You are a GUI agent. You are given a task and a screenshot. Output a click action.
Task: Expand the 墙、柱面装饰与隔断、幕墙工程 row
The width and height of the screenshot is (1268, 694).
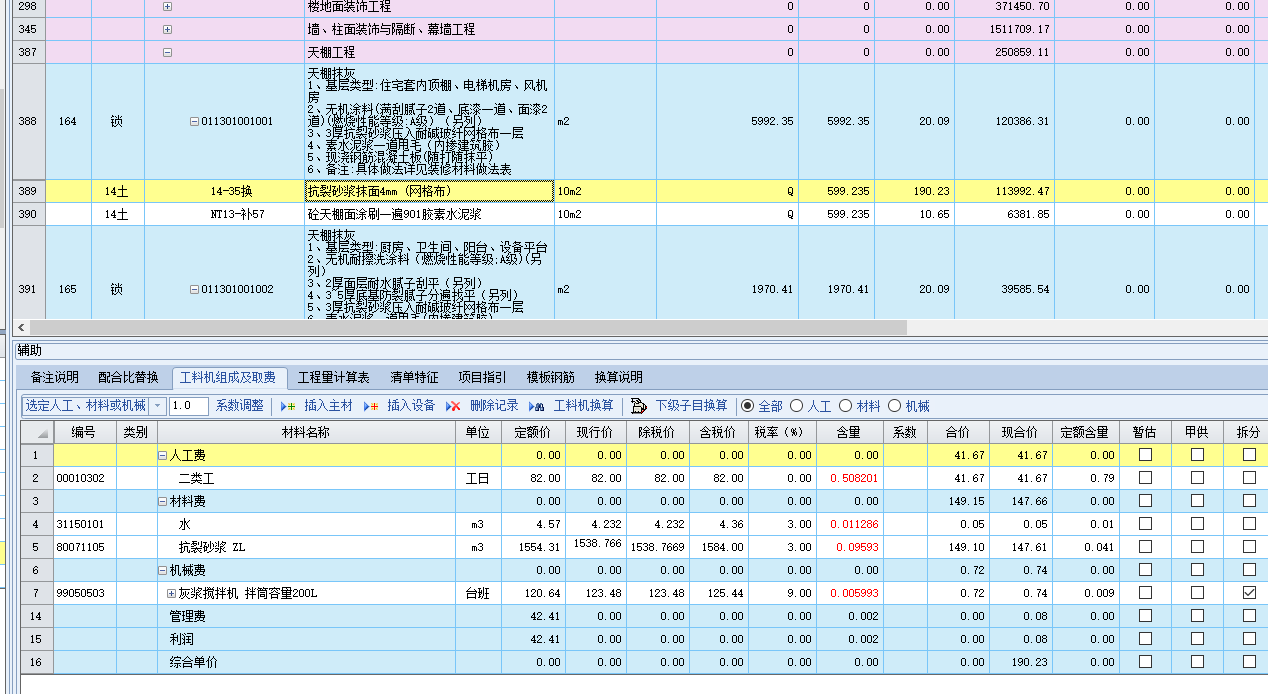tap(167, 29)
